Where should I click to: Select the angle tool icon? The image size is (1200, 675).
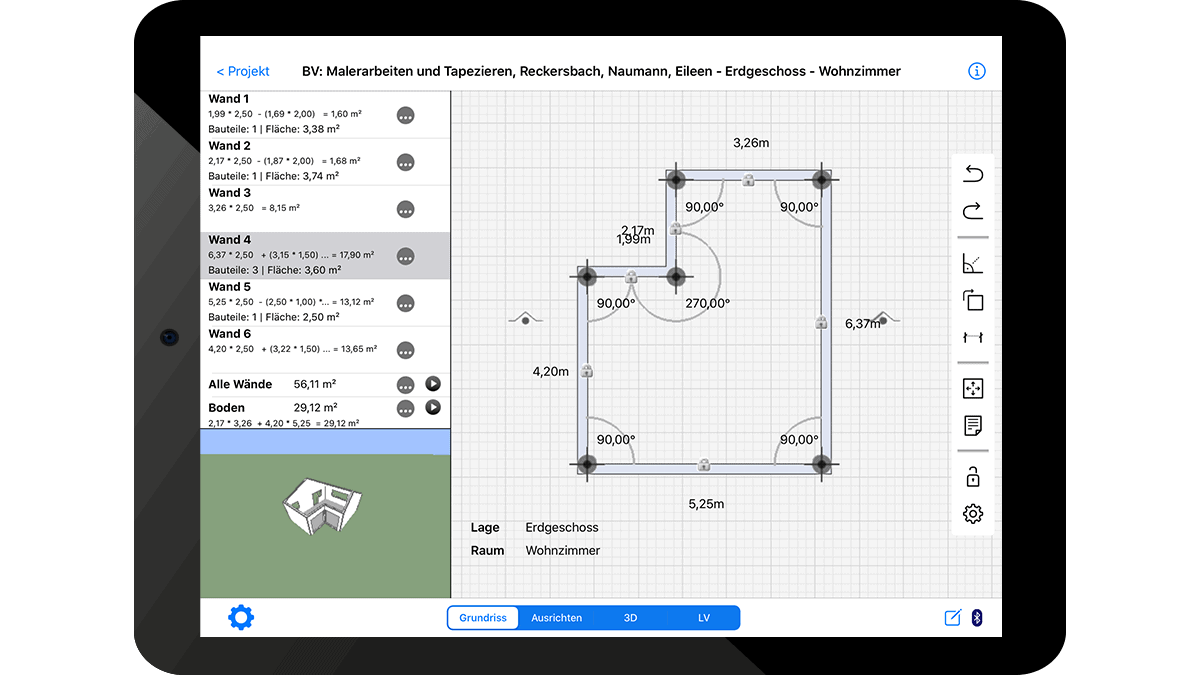point(973,264)
